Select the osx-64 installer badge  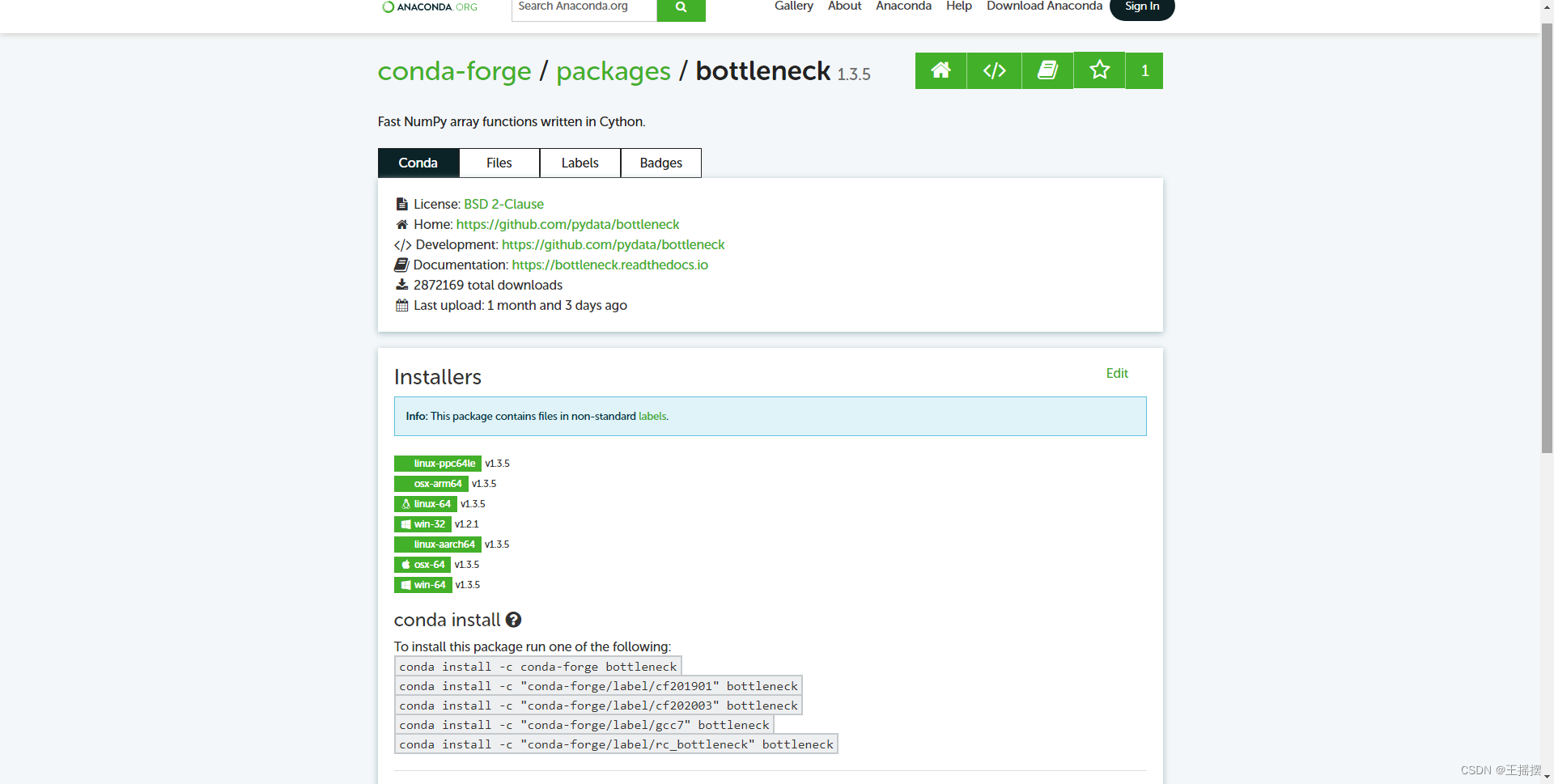pos(422,565)
